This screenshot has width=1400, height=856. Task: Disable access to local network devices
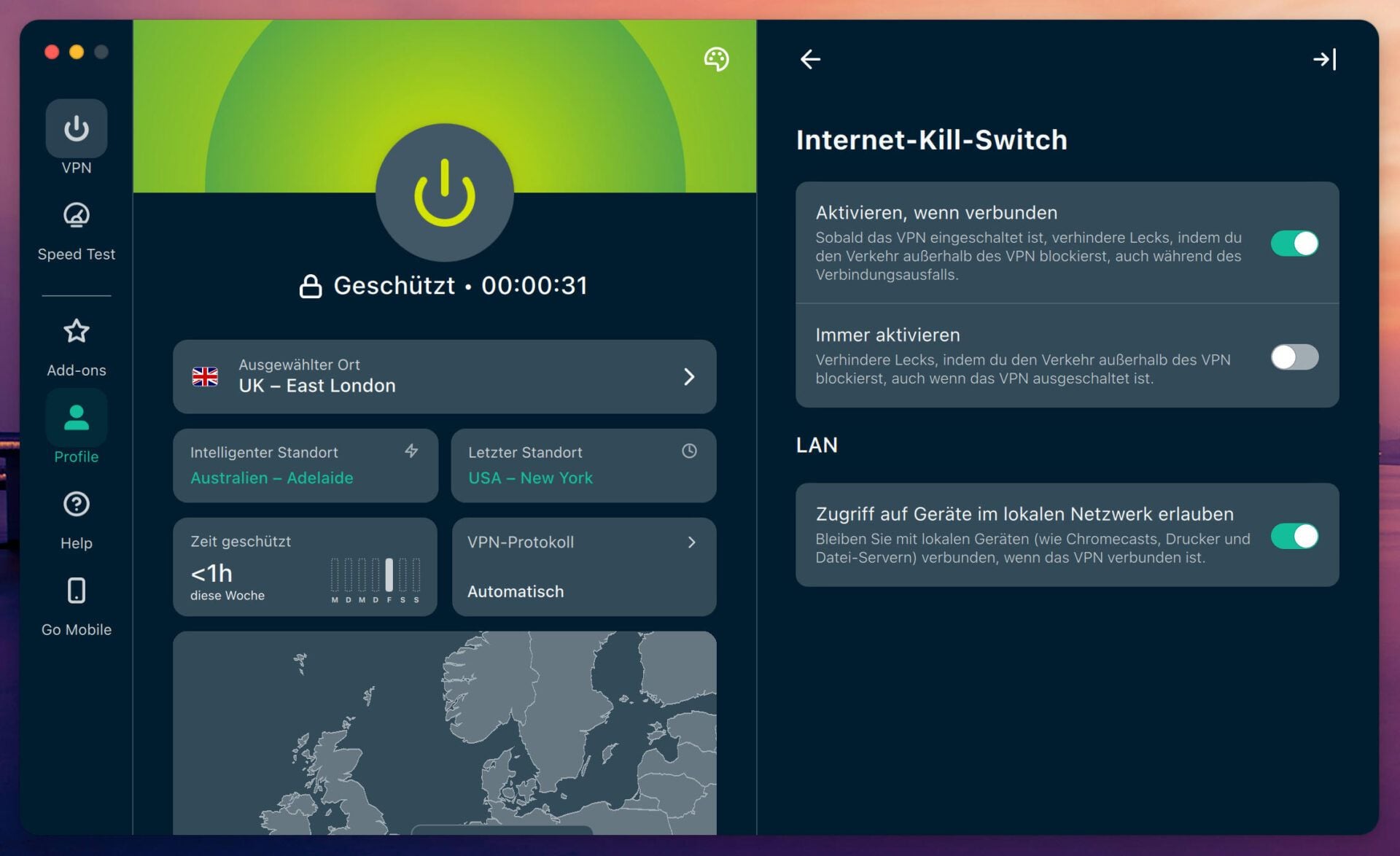pos(1294,536)
